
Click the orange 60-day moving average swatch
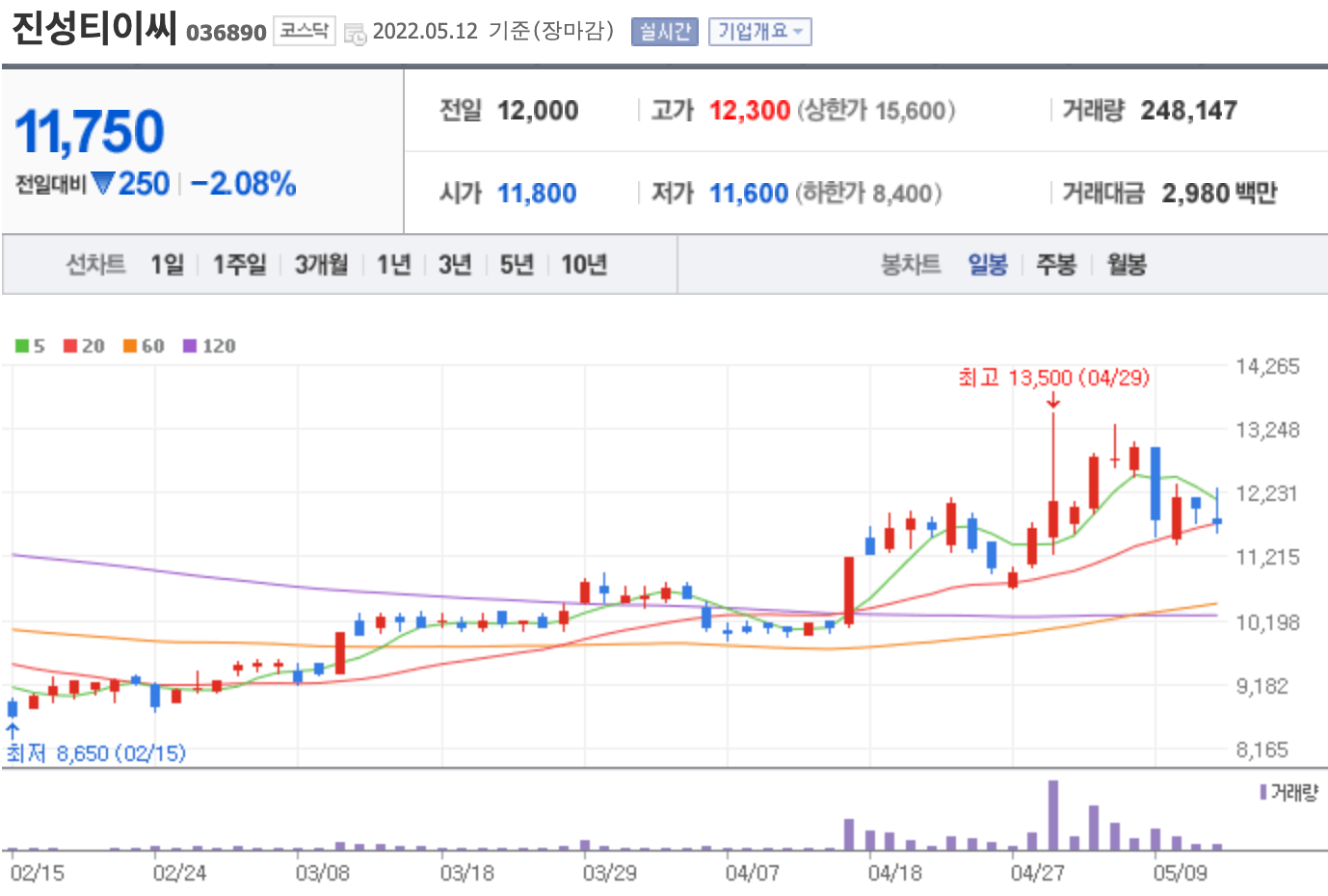tap(130, 346)
